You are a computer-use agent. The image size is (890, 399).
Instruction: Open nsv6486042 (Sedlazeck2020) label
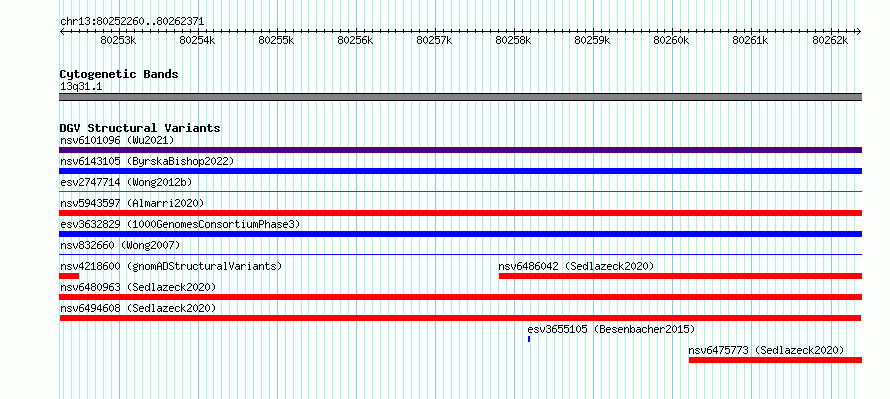click(x=576, y=266)
